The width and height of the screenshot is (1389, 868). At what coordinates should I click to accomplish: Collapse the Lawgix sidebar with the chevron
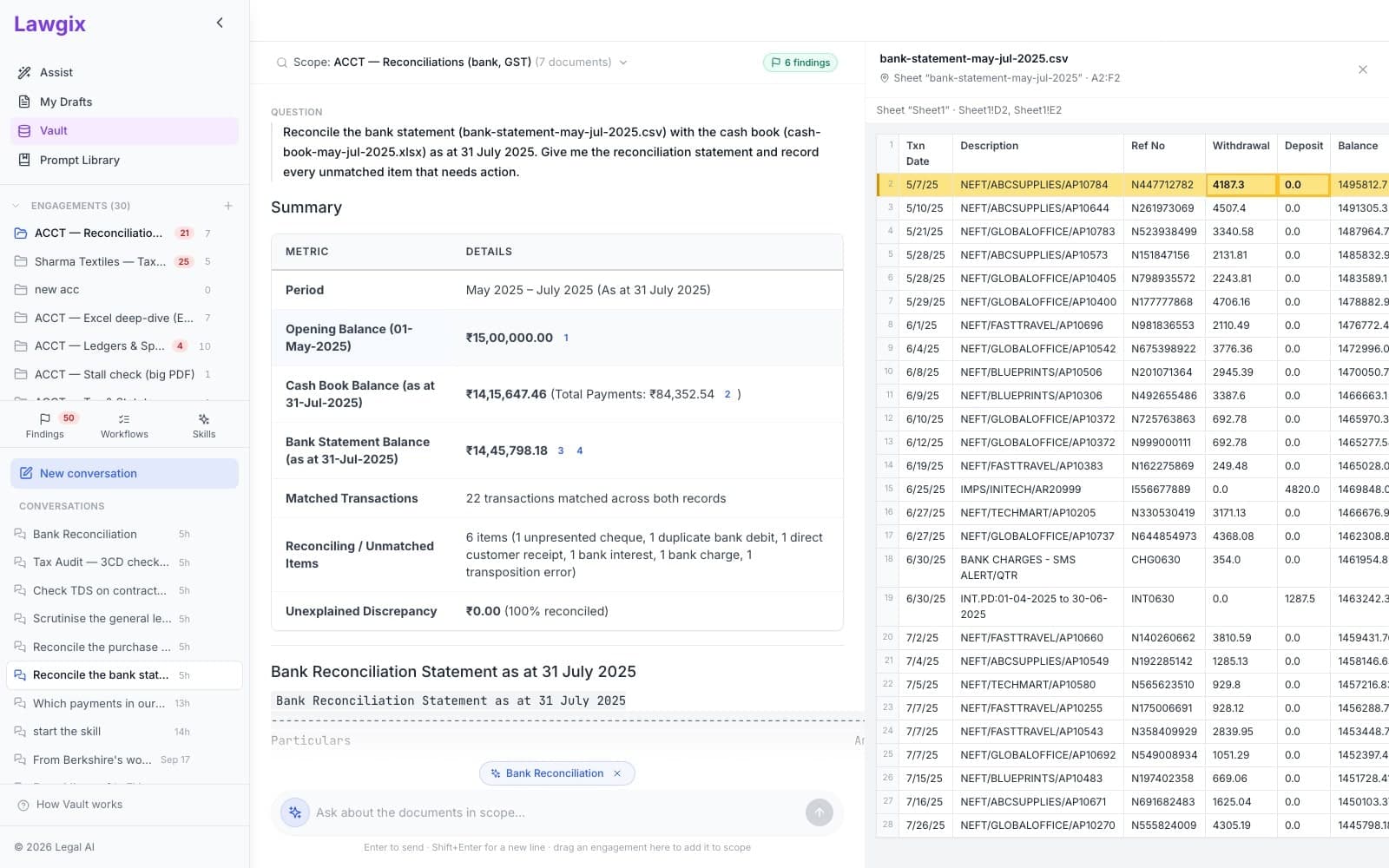tap(220, 23)
